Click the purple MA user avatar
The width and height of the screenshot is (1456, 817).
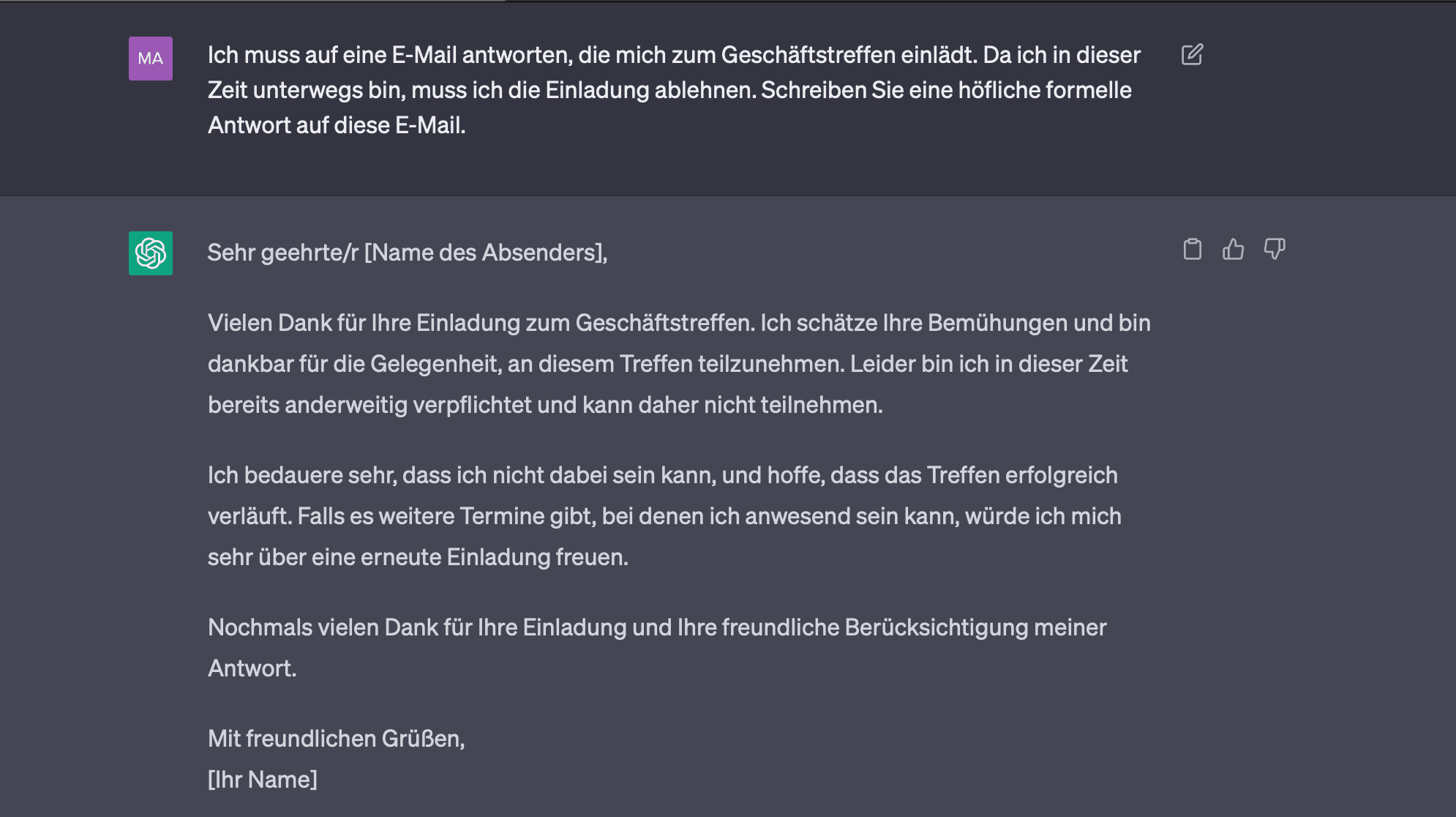[150, 59]
